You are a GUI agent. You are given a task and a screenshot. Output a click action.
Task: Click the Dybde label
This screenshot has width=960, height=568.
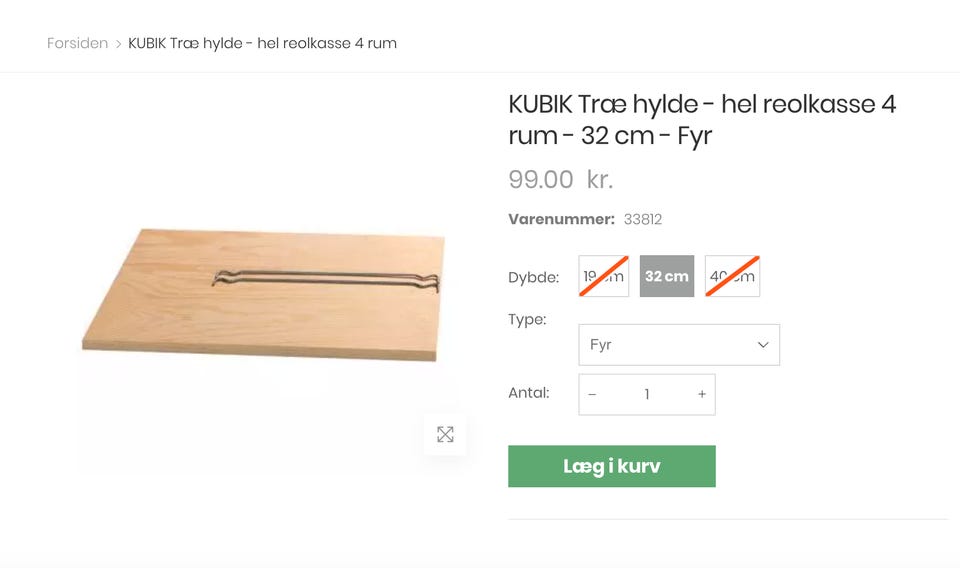coord(533,277)
